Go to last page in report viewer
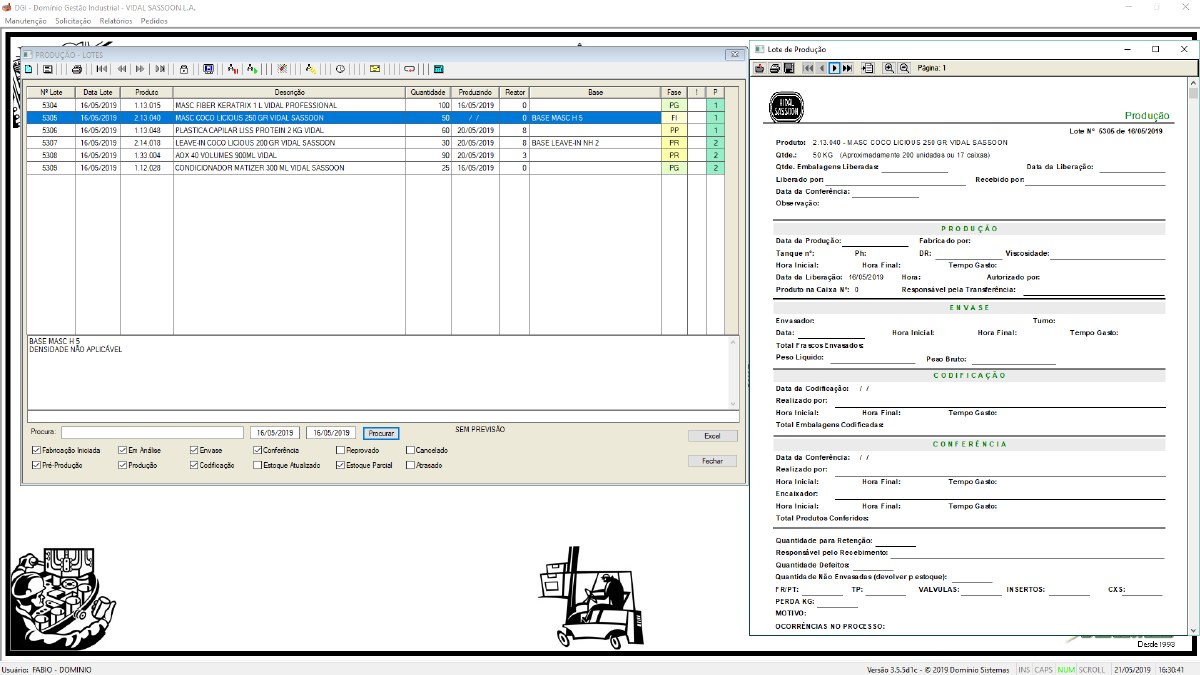 point(847,68)
